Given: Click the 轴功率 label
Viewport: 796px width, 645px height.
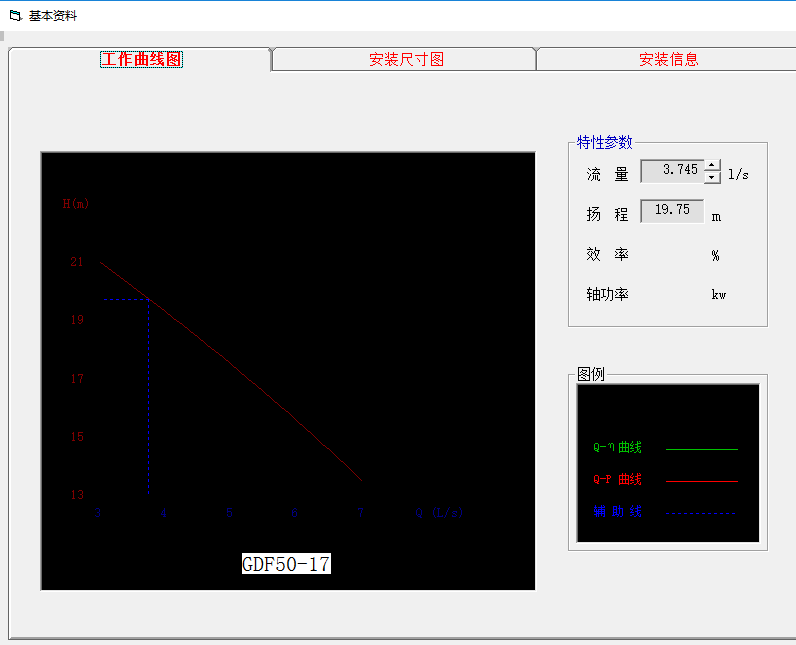Looking at the screenshot, I should click(x=607, y=294).
